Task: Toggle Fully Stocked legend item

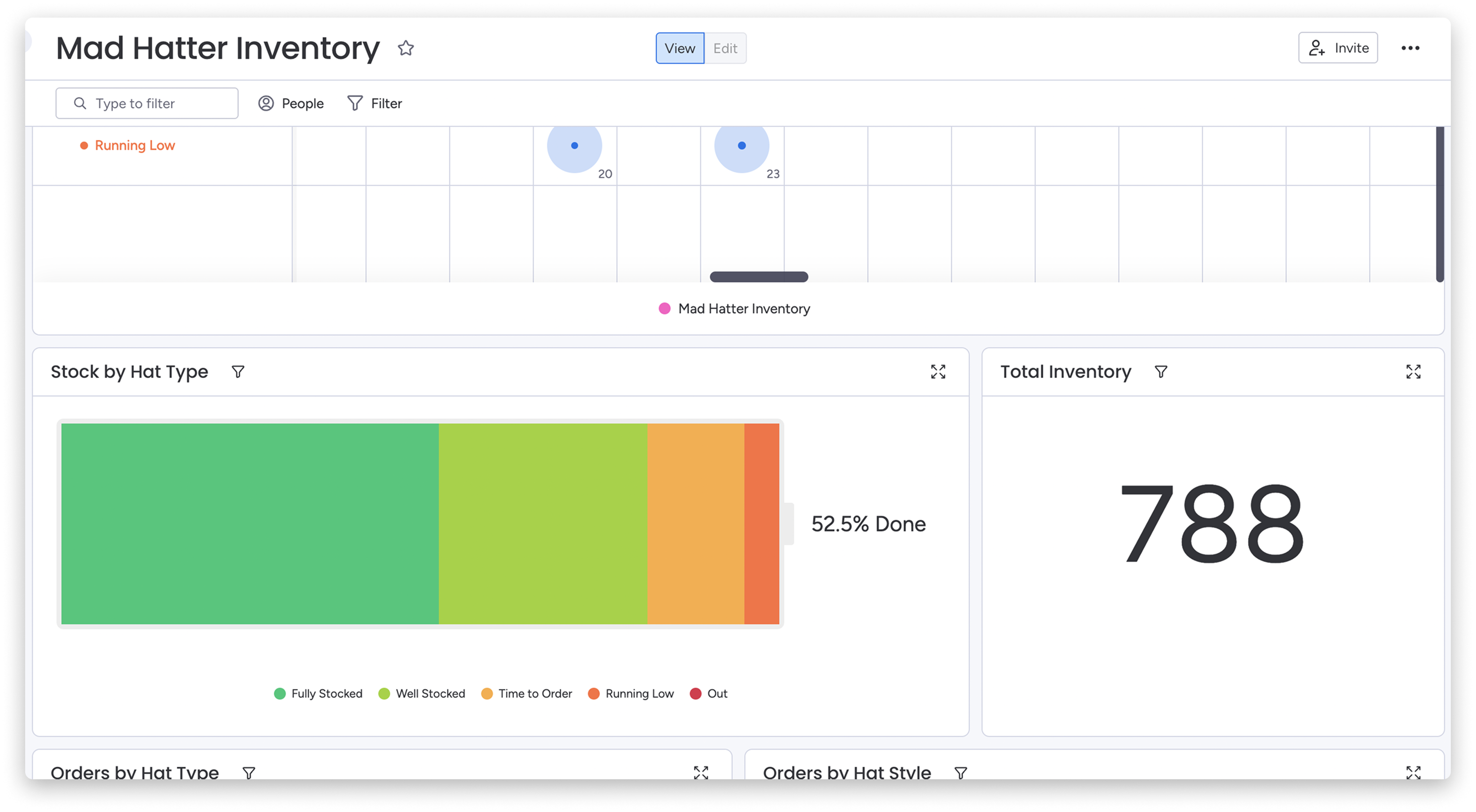Action: (318, 693)
